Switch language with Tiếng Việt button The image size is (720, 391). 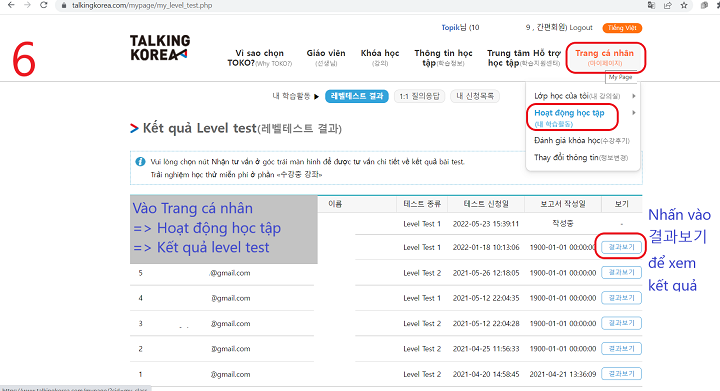pyautogui.click(x=622, y=28)
